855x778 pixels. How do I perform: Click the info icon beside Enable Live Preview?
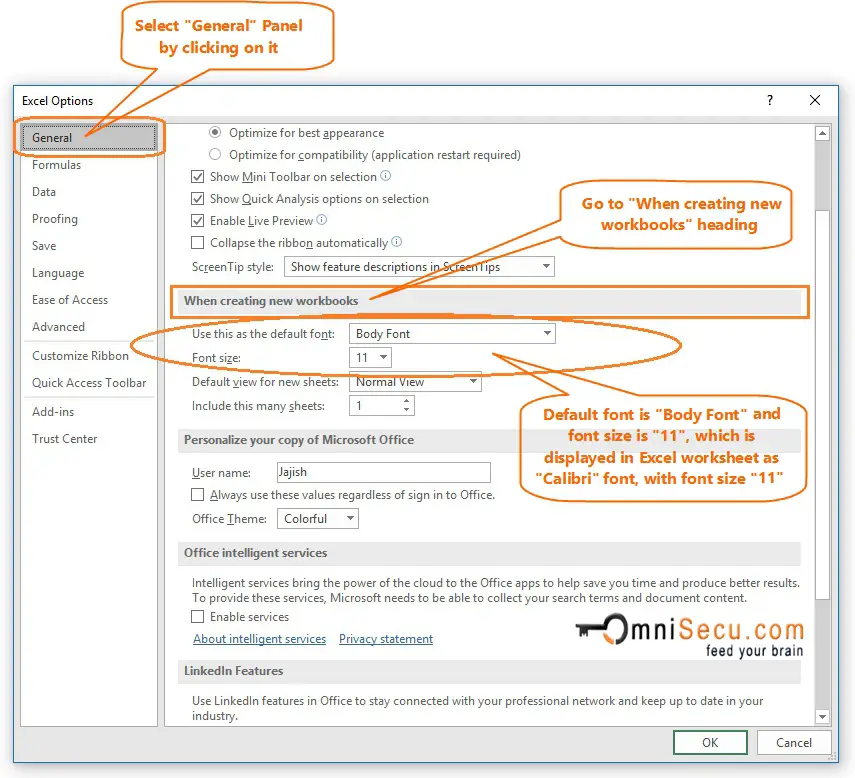point(322,220)
